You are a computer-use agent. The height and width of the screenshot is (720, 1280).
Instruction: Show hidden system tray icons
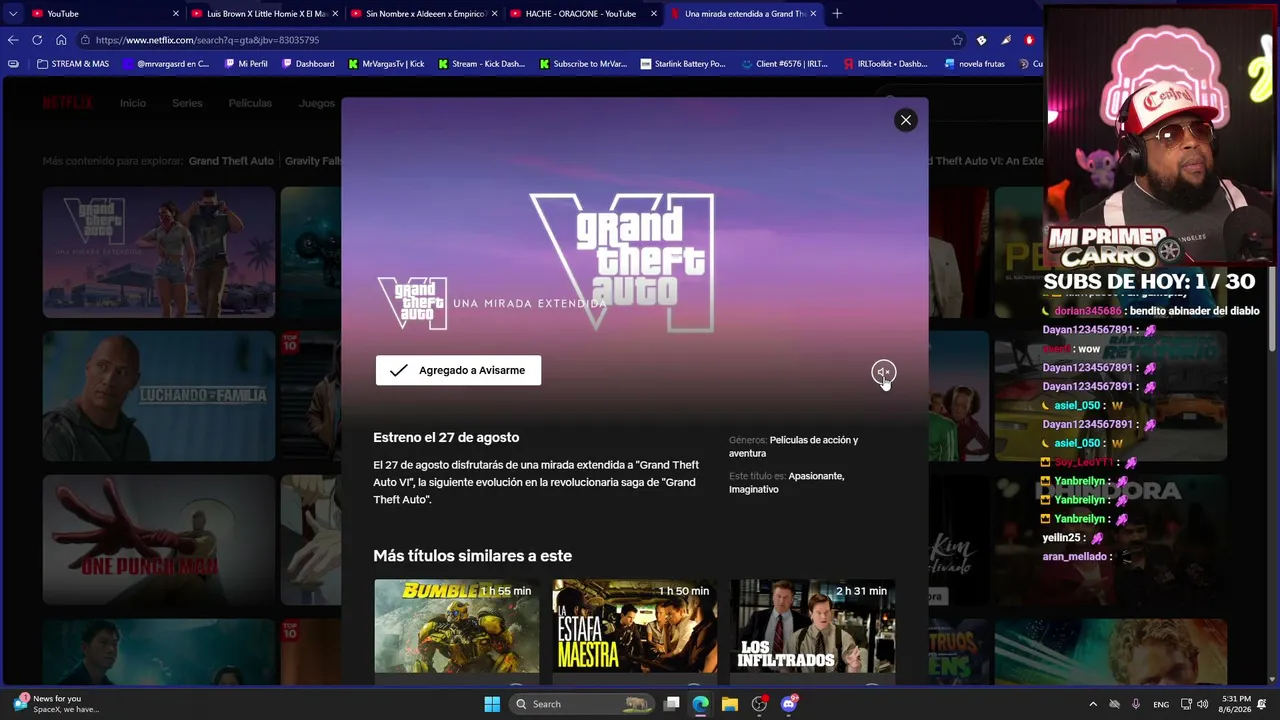(x=1093, y=704)
